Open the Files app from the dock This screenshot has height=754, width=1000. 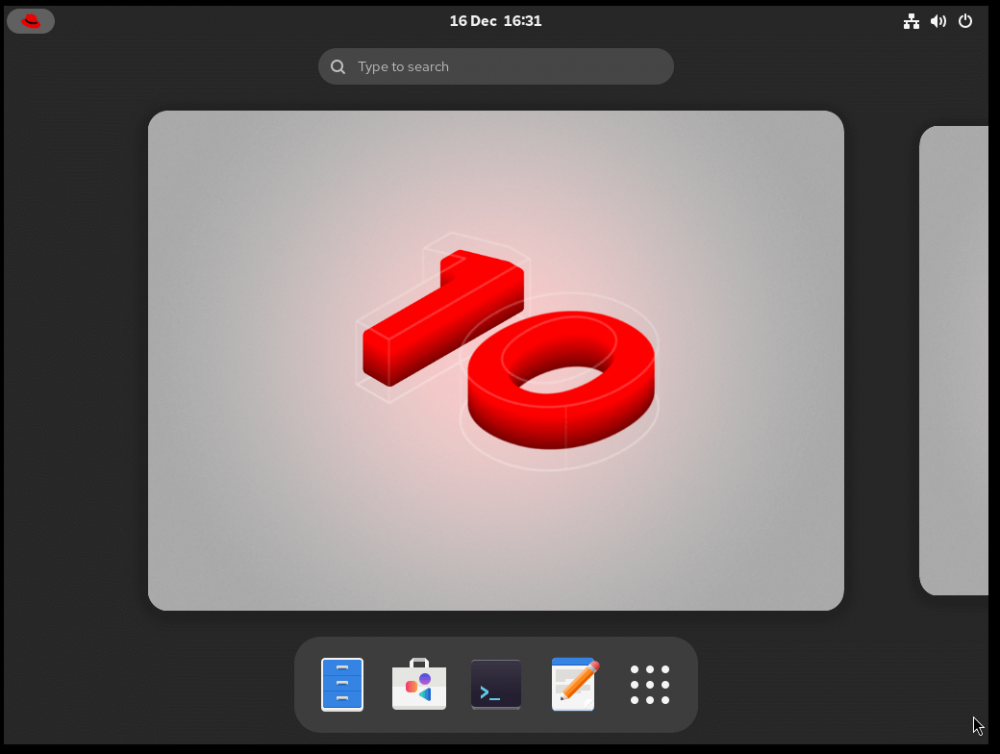point(342,684)
